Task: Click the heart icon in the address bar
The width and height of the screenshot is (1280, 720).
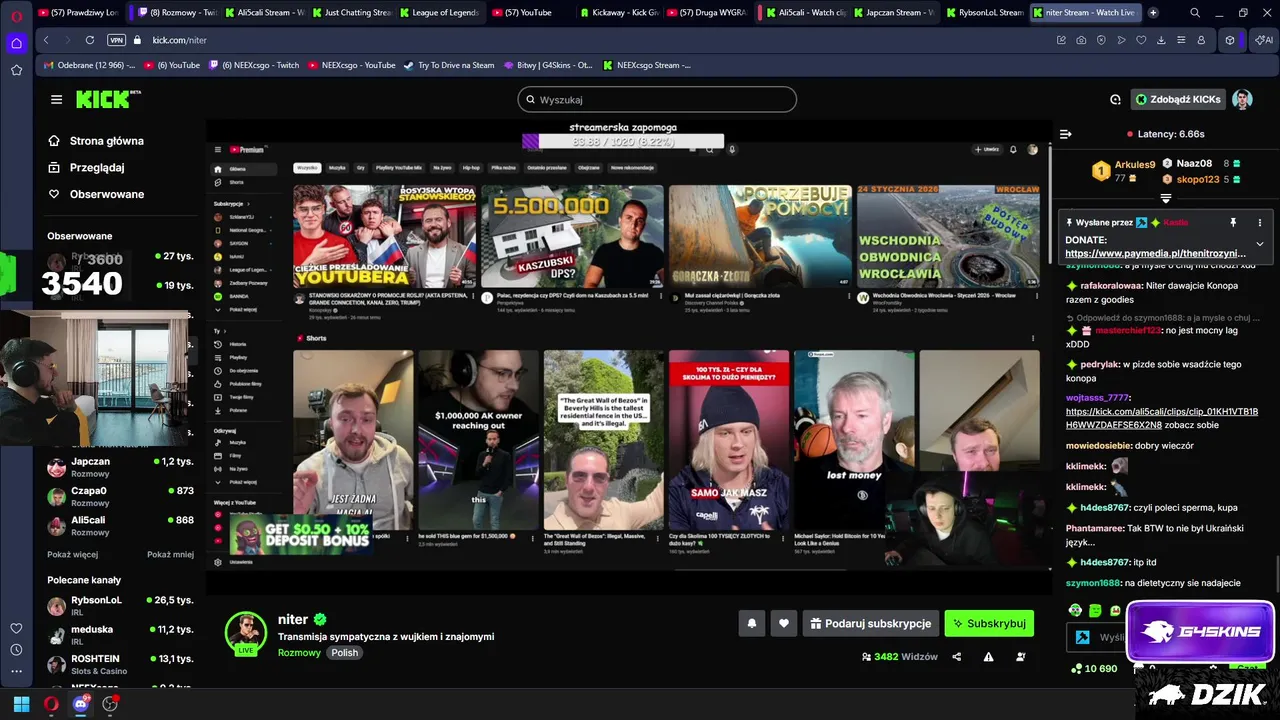Action: (1141, 40)
